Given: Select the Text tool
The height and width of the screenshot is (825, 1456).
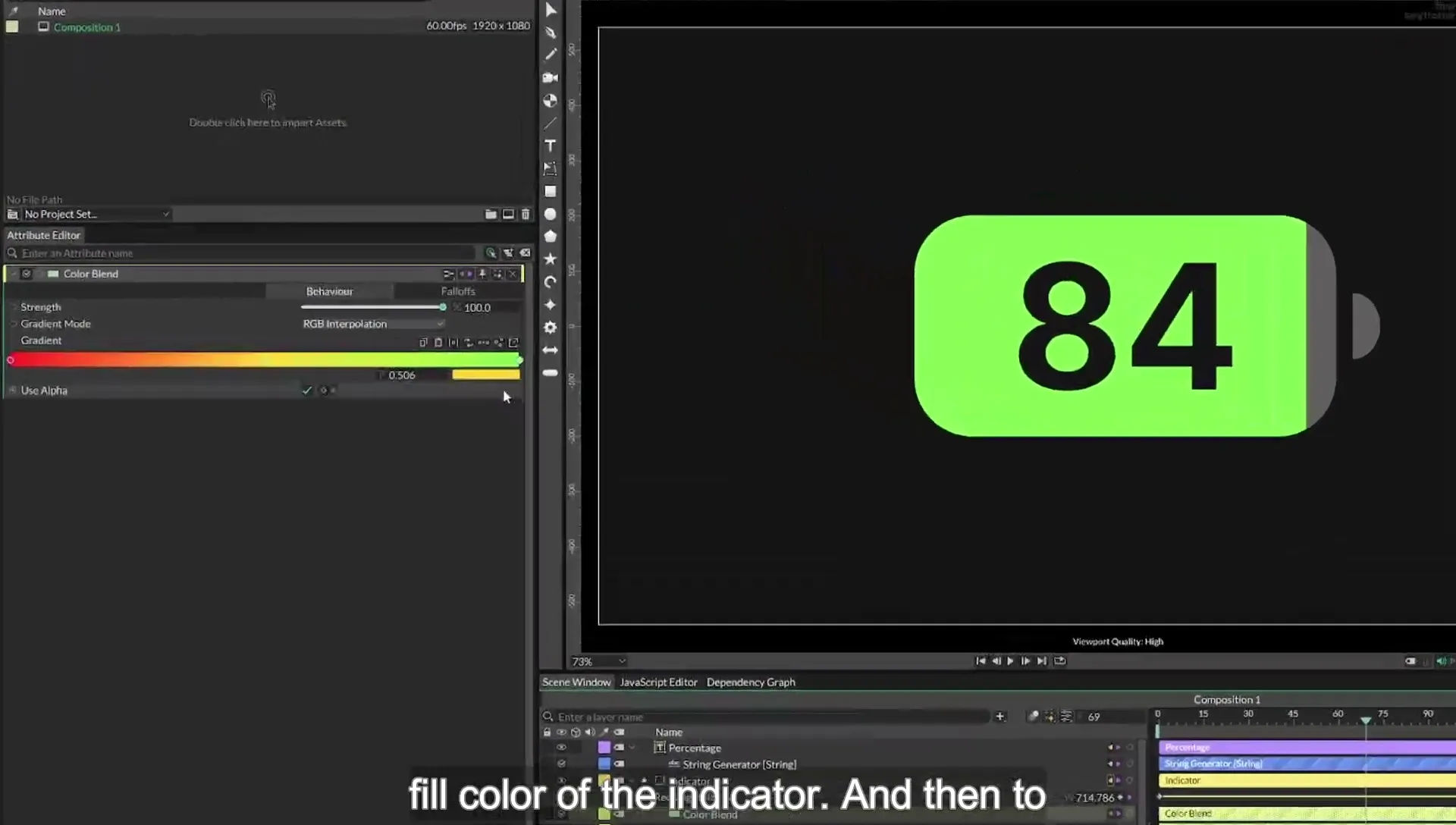Looking at the screenshot, I should coord(551,146).
